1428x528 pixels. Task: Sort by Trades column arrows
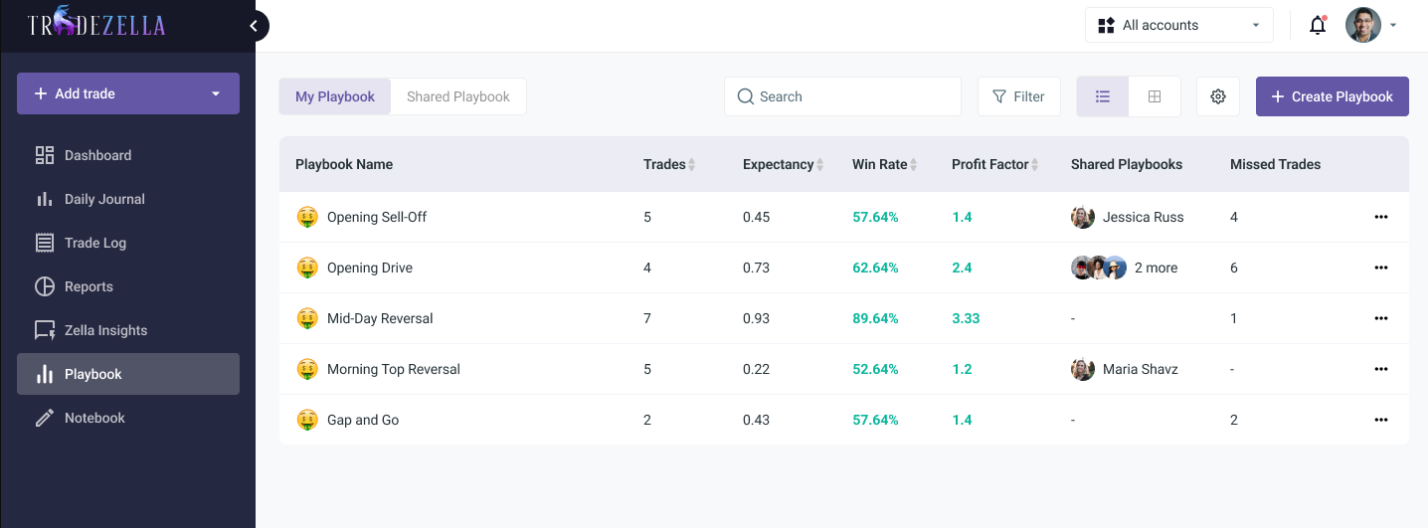[691, 165]
